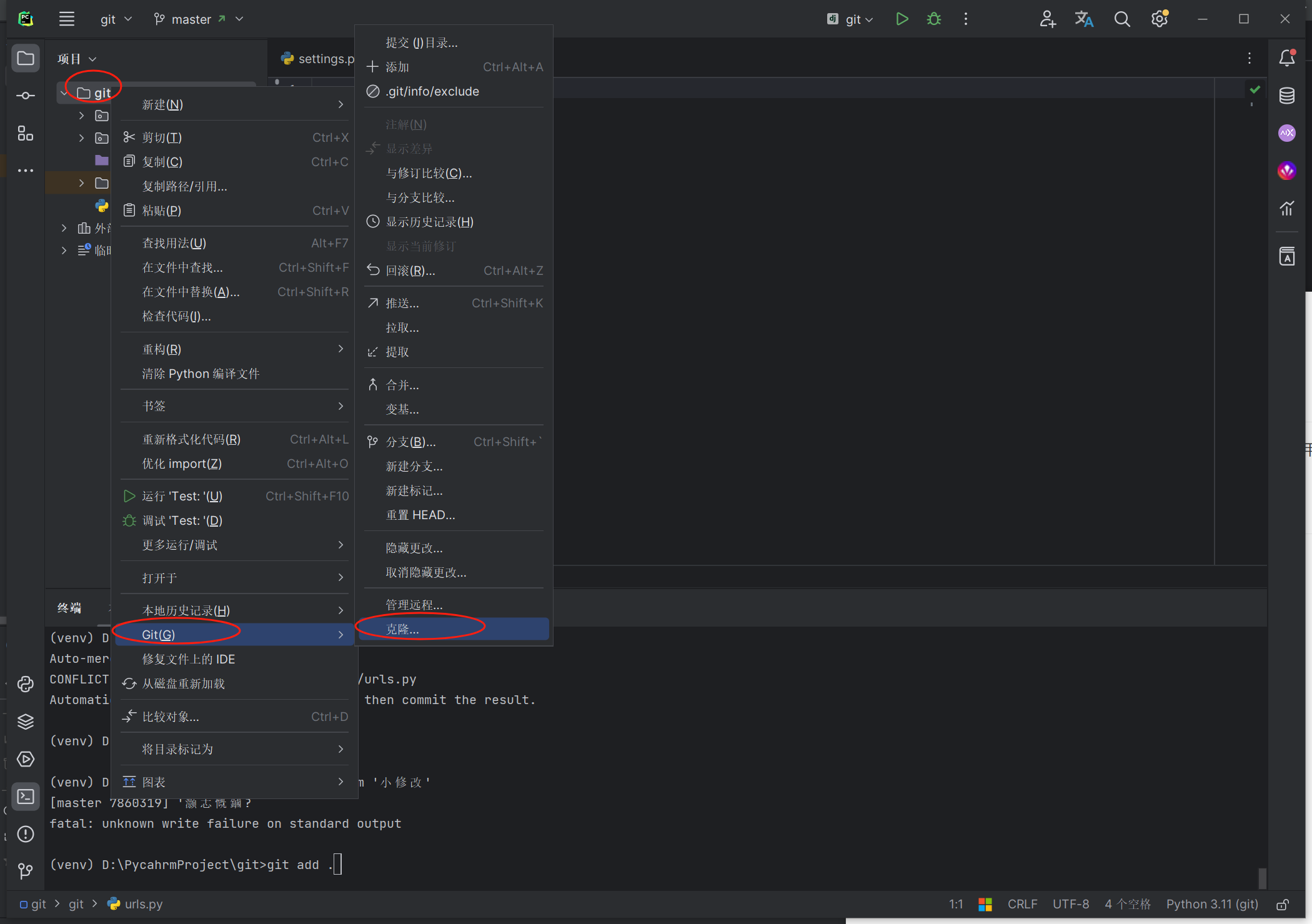Click terminal command line git add
Viewport: 1312px width, 924px height.
coord(196,865)
